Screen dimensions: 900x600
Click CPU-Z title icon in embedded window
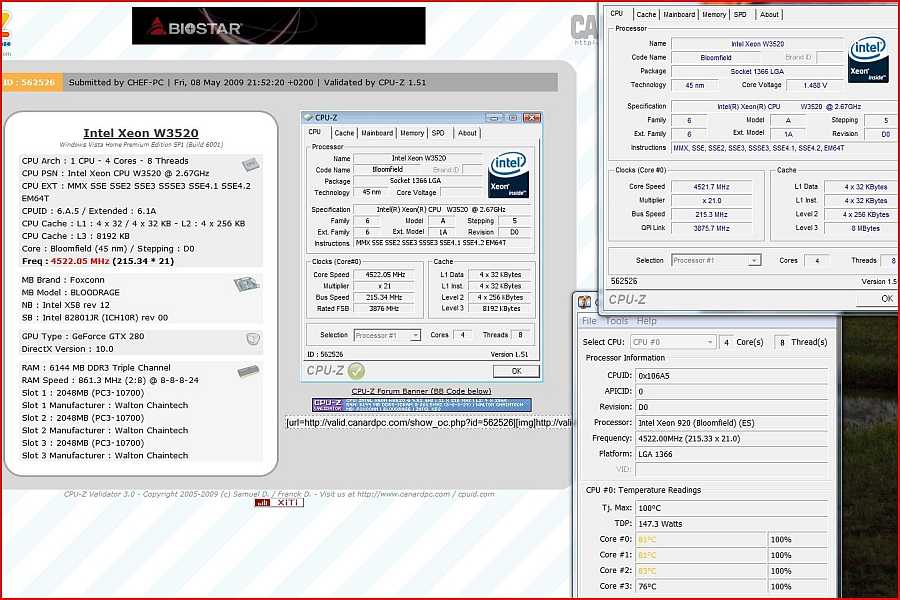pyautogui.click(x=308, y=118)
